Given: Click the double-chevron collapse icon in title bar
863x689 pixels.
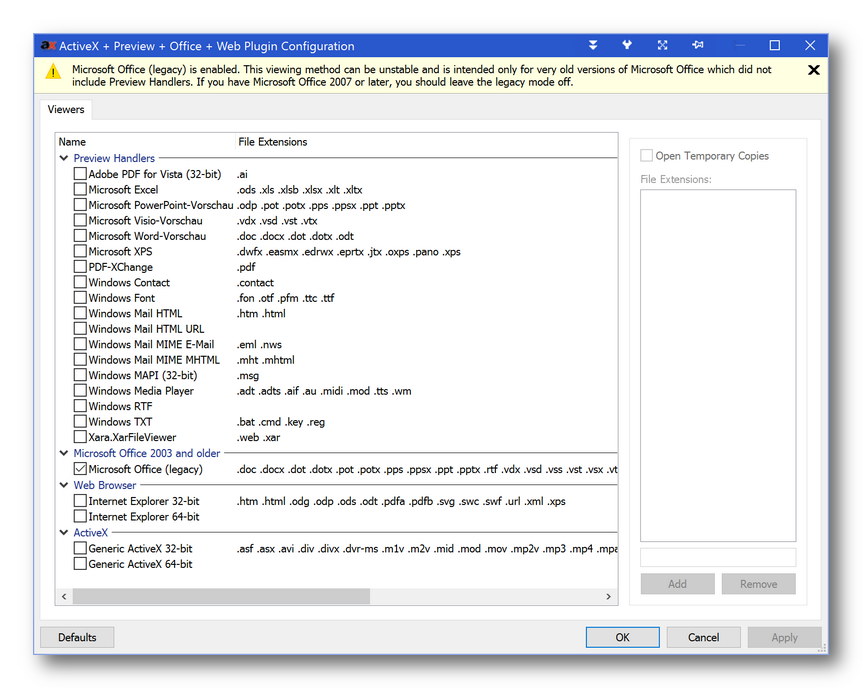Looking at the screenshot, I should tap(593, 45).
